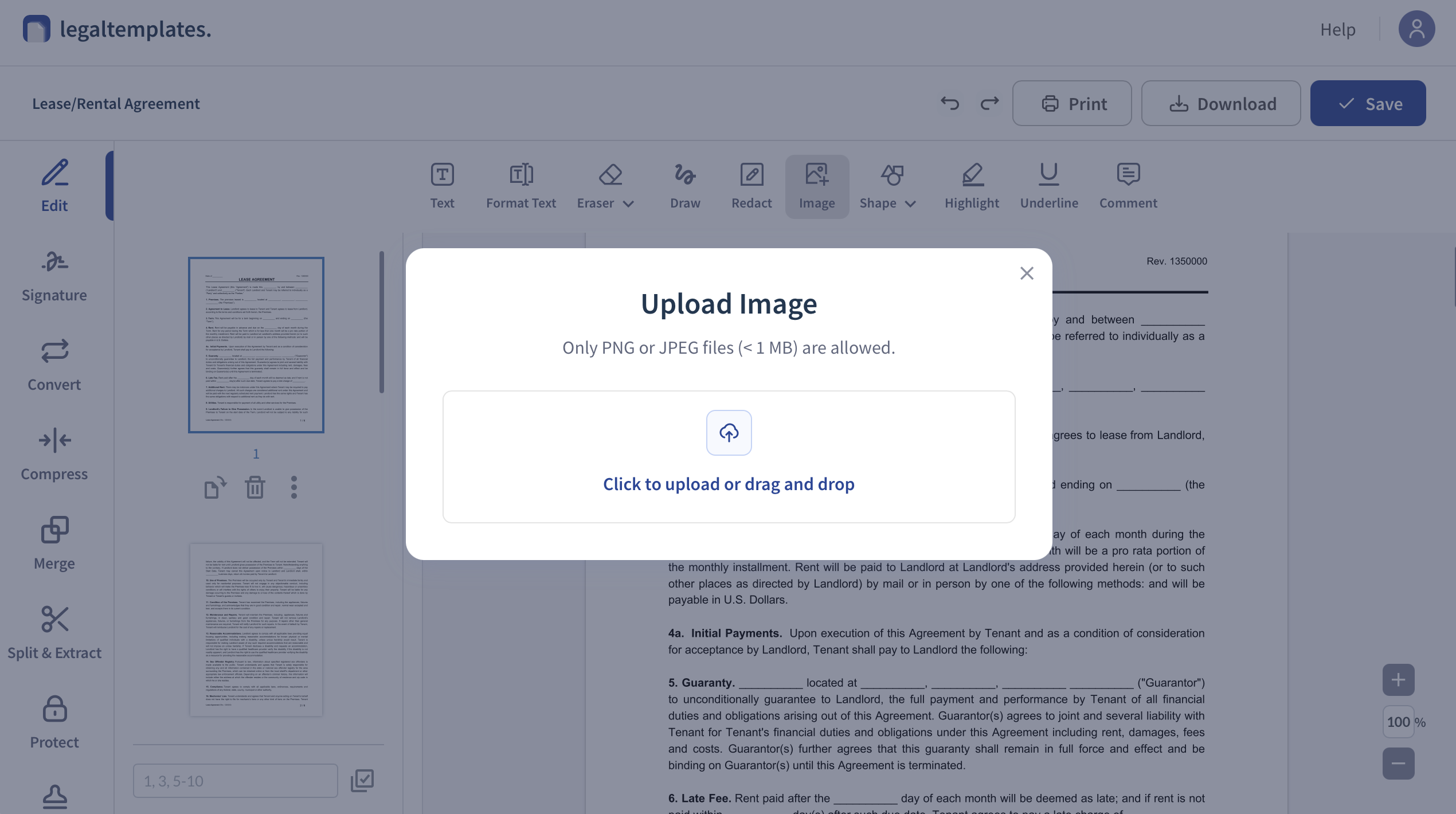This screenshot has width=1456, height=814.
Task: Switch to the Compress sidebar tab
Action: tap(54, 455)
